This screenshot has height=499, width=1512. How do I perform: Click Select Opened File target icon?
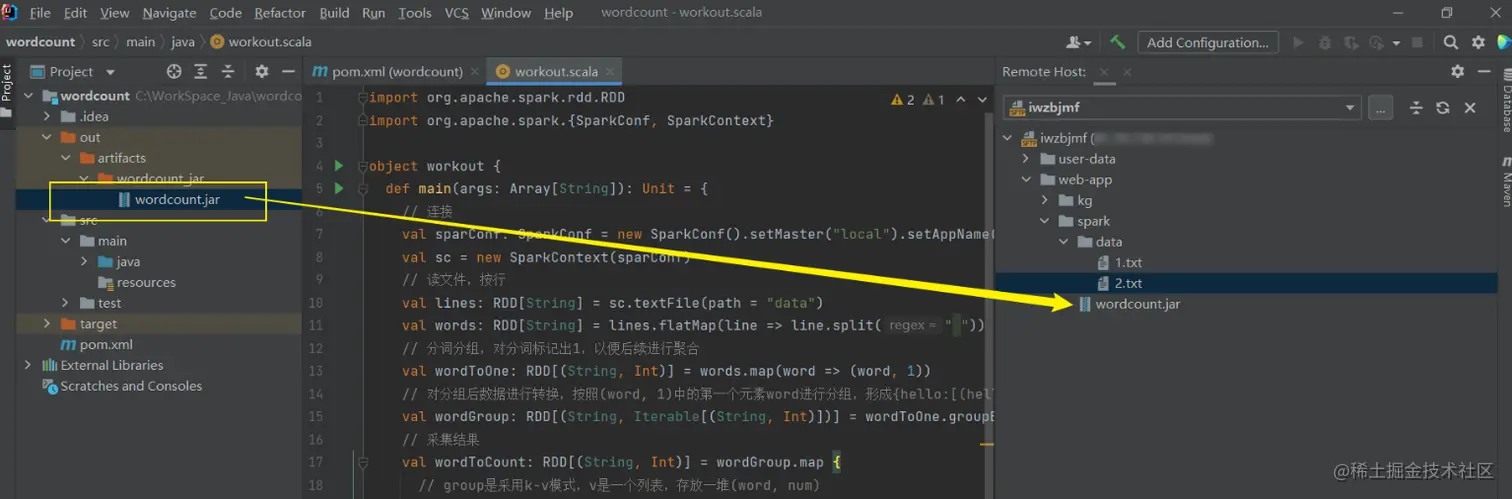click(174, 71)
